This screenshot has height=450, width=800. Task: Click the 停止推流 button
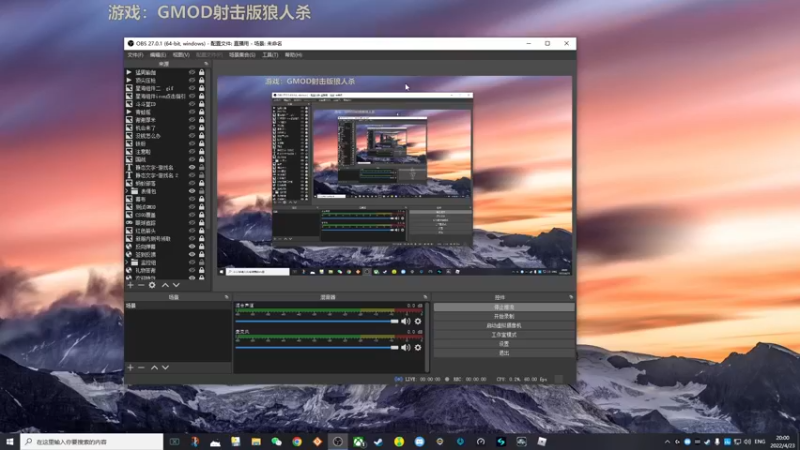point(504,307)
